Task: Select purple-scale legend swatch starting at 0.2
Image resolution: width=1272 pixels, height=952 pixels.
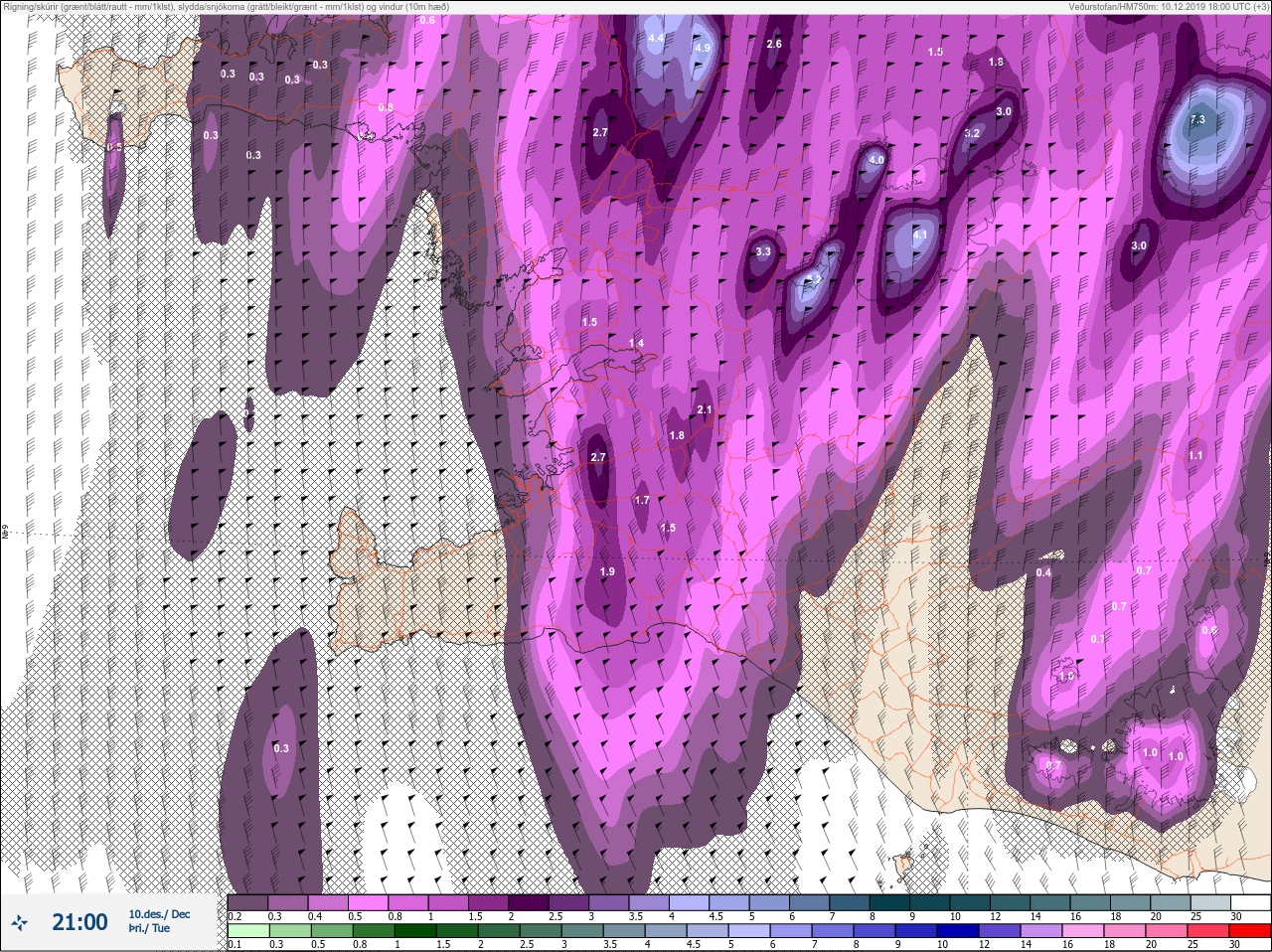Action: 247,902
